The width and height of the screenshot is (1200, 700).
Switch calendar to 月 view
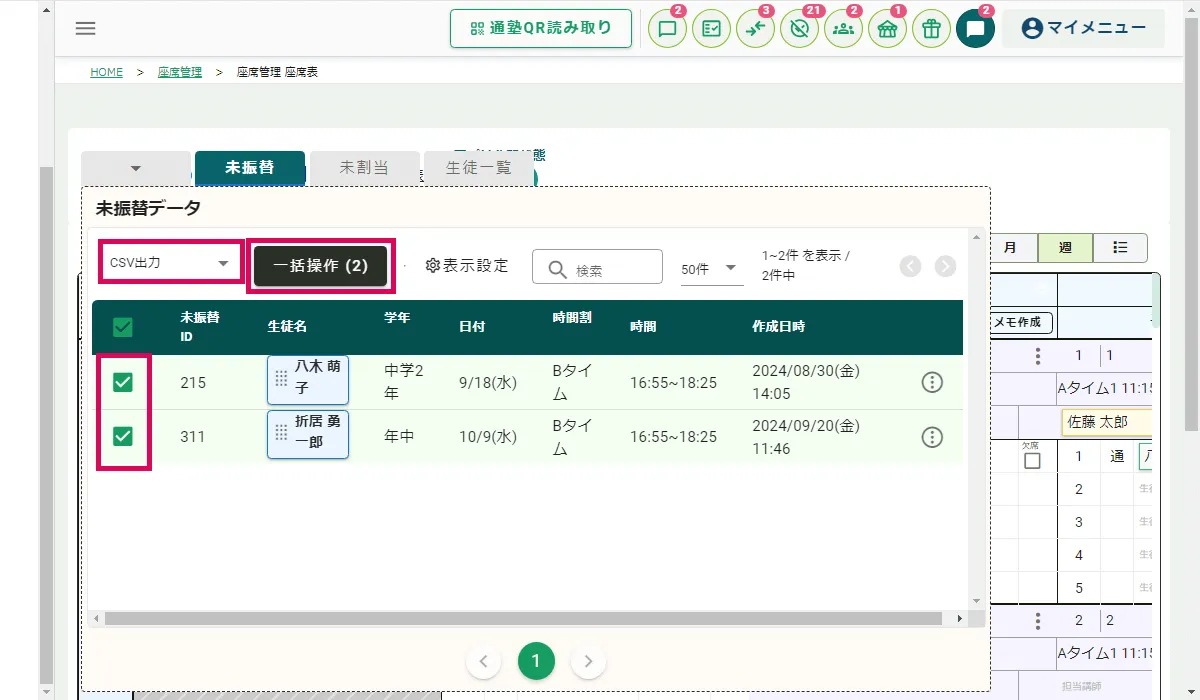click(x=1011, y=247)
